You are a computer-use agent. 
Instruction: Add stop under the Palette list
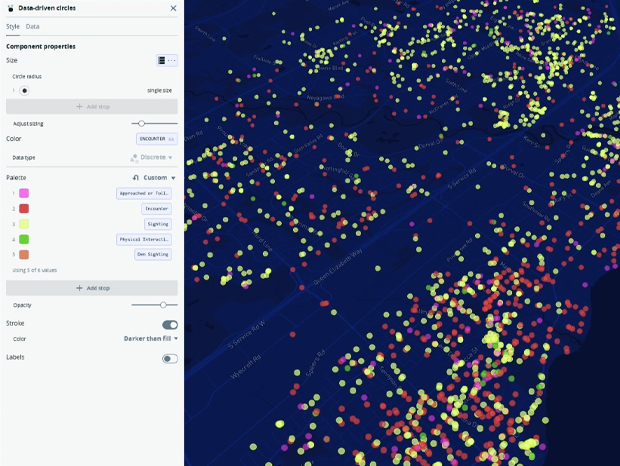click(92, 288)
